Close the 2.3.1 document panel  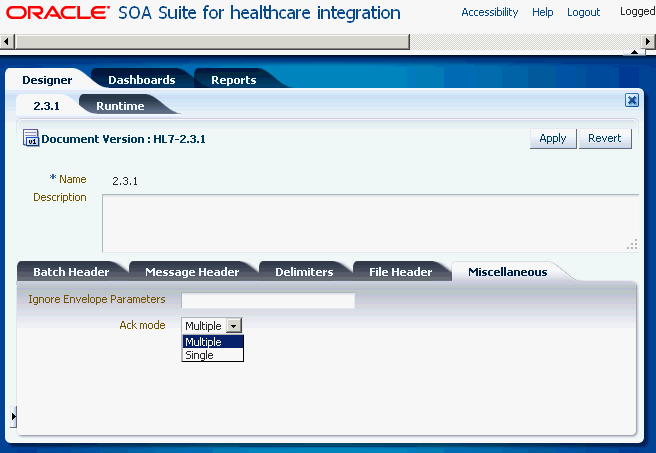[632, 100]
